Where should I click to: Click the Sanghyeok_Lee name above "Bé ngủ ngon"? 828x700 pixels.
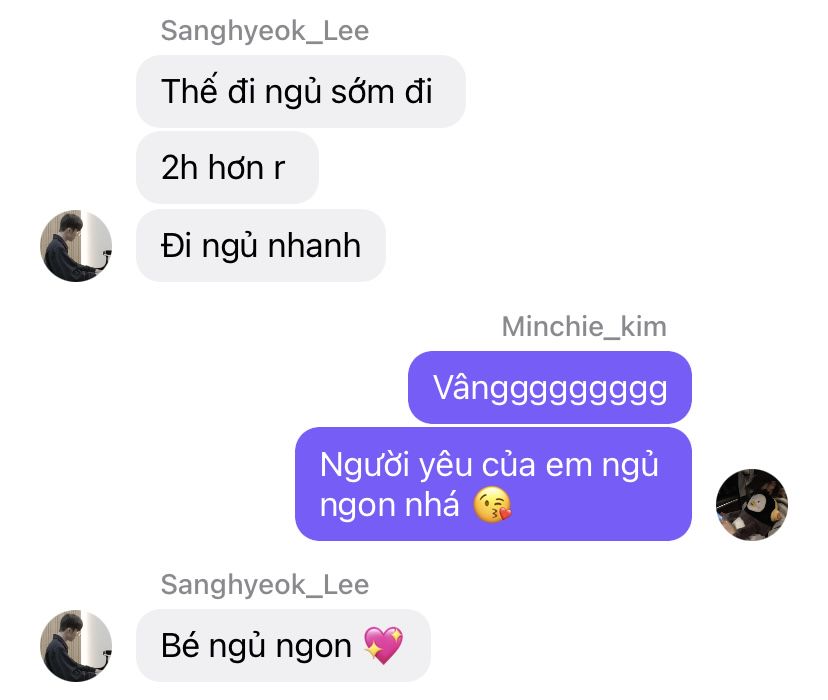click(265, 584)
